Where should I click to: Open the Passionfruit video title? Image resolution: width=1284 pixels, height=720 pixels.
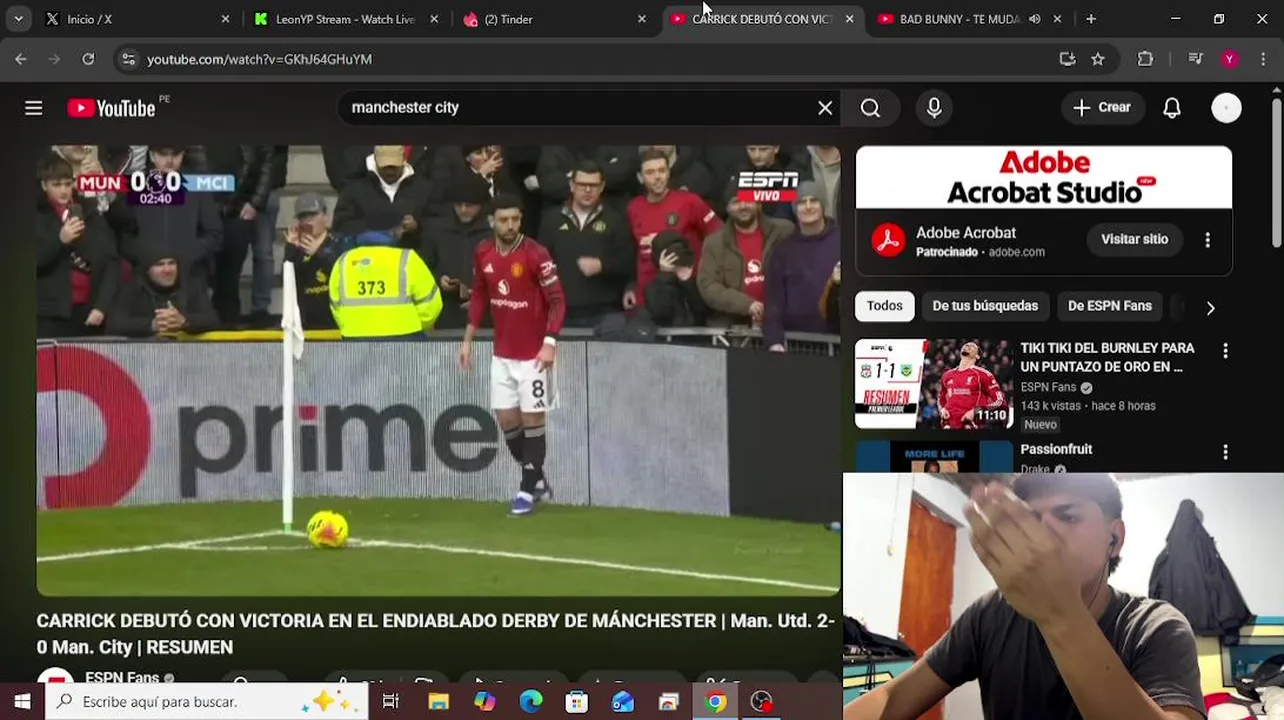(1056, 449)
